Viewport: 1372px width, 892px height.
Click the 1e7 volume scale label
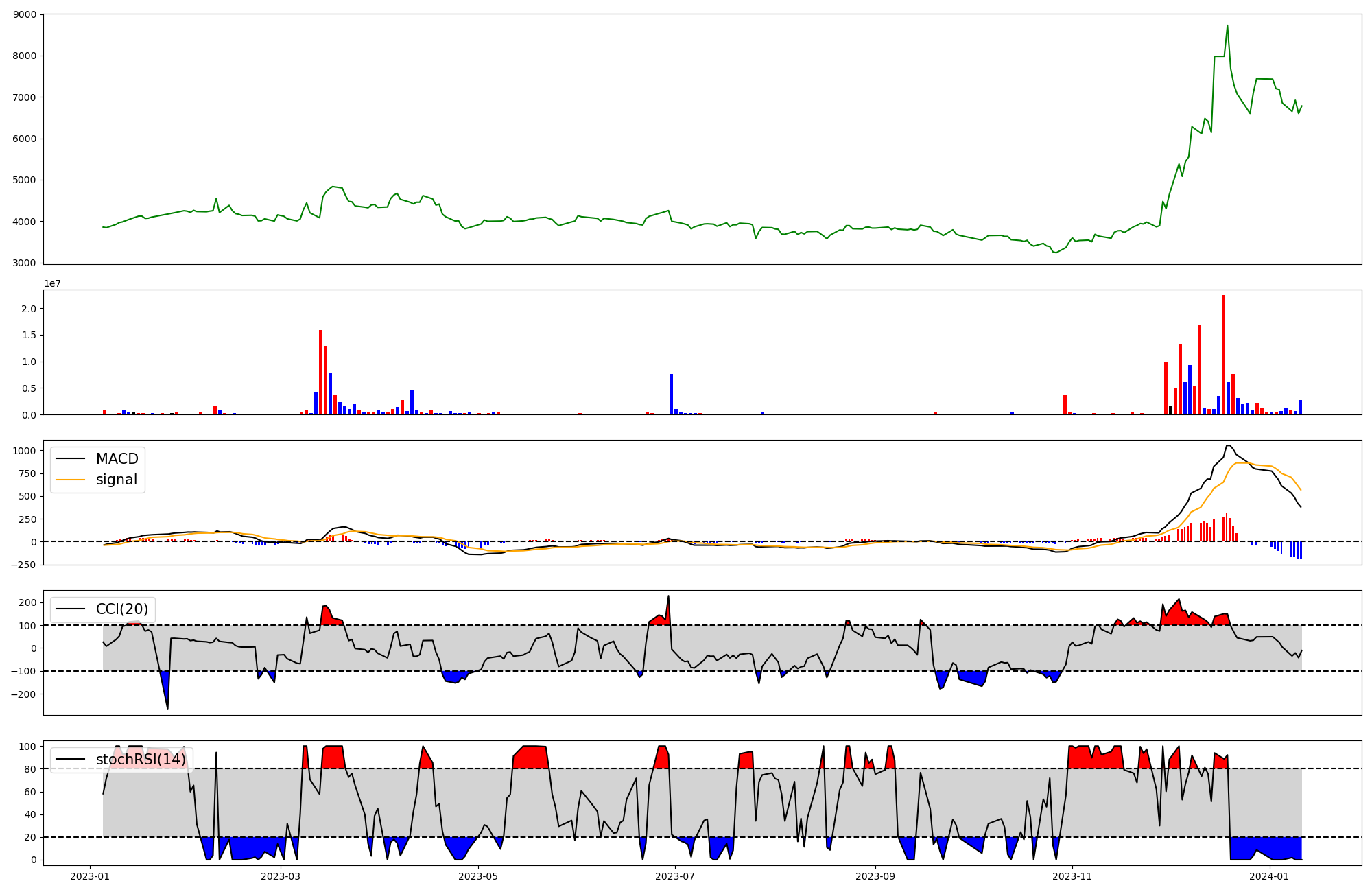coord(52,283)
